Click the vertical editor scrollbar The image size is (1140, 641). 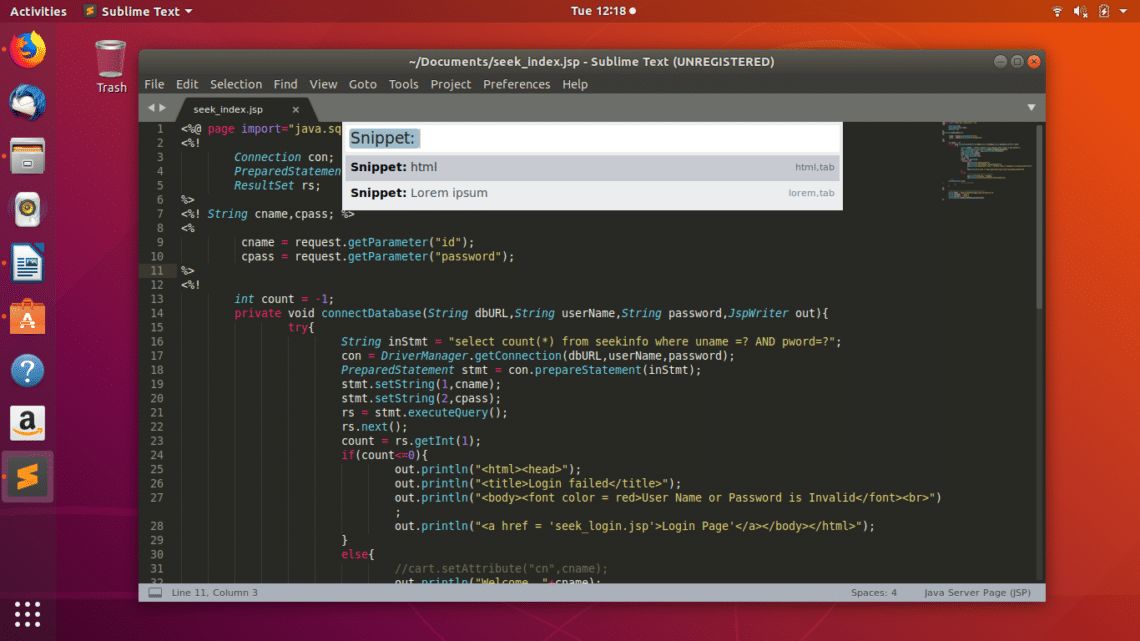[1040, 217]
